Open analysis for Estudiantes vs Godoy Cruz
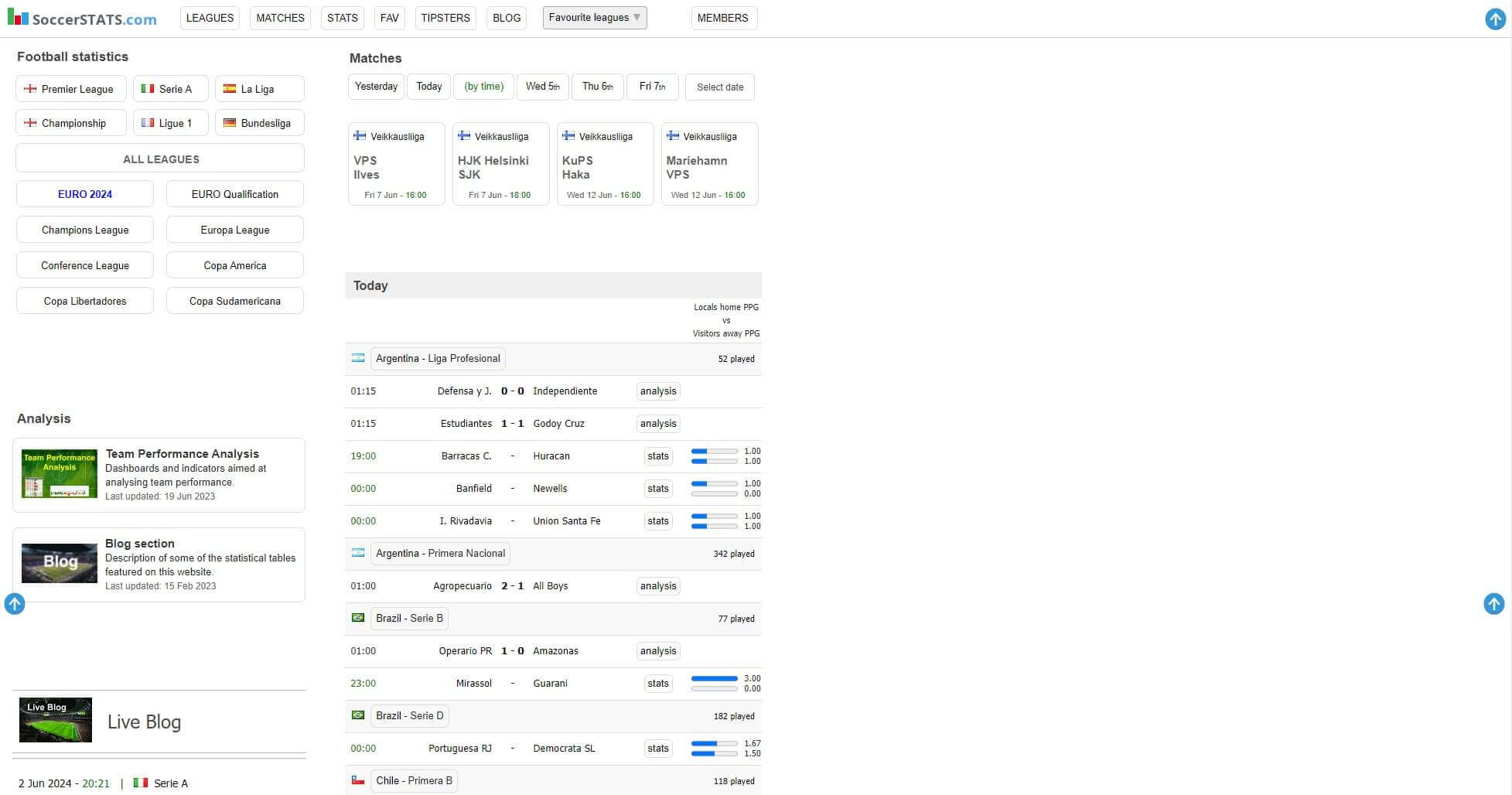Image resolution: width=1512 pixels, height=795 pixels. (x=658, y=423)
